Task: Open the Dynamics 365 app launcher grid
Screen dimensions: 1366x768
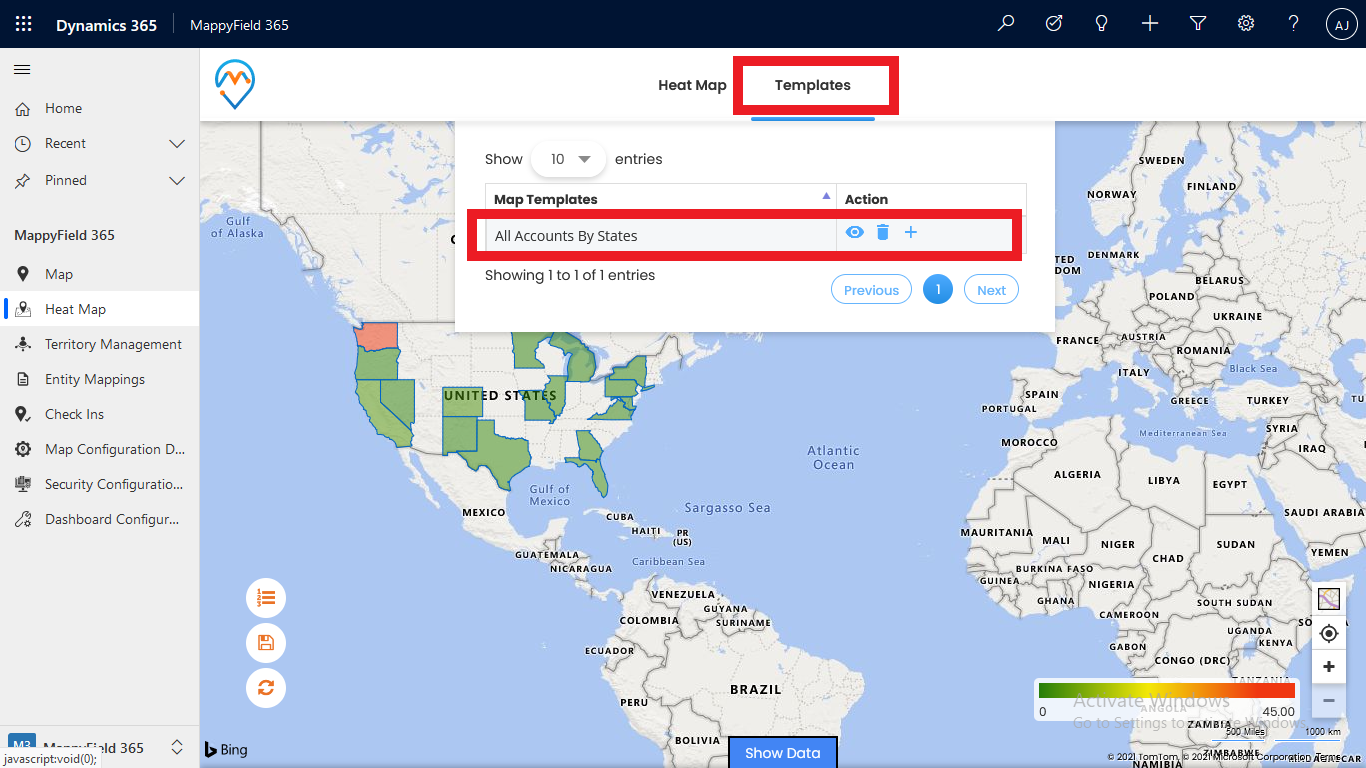Action: click(x=24, y=24)
